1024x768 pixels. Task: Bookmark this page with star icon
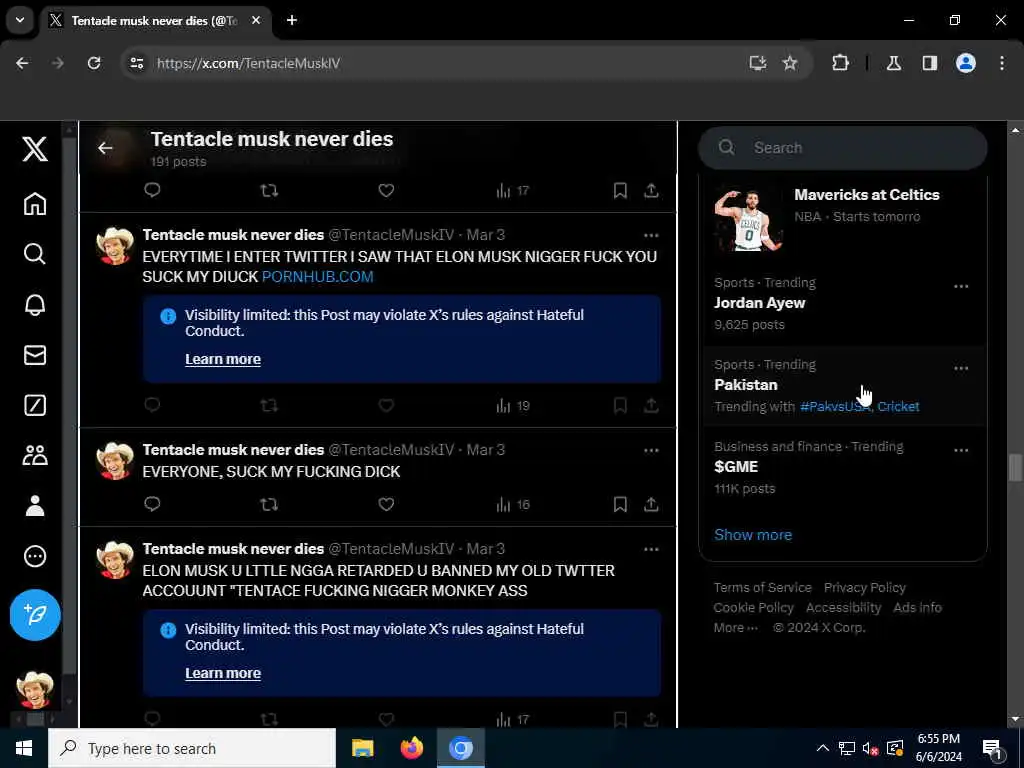(x=790, y=63)
